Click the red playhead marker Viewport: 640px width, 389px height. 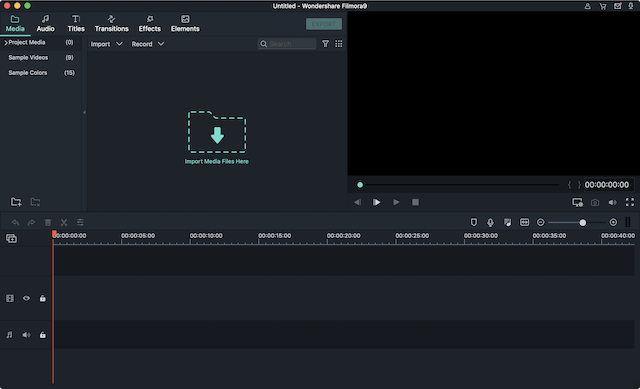[54, 234]
